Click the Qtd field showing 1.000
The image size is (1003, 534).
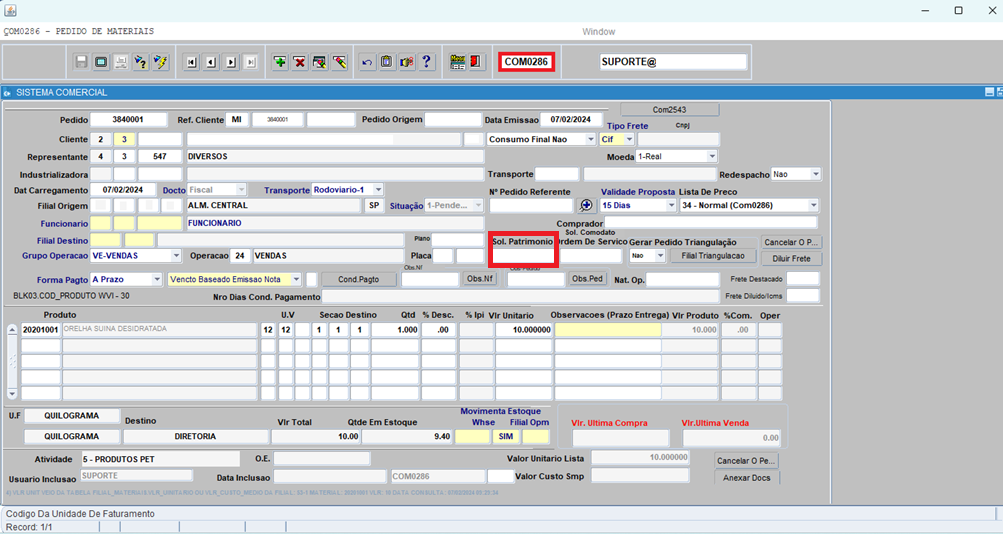(x=395, y=330)
